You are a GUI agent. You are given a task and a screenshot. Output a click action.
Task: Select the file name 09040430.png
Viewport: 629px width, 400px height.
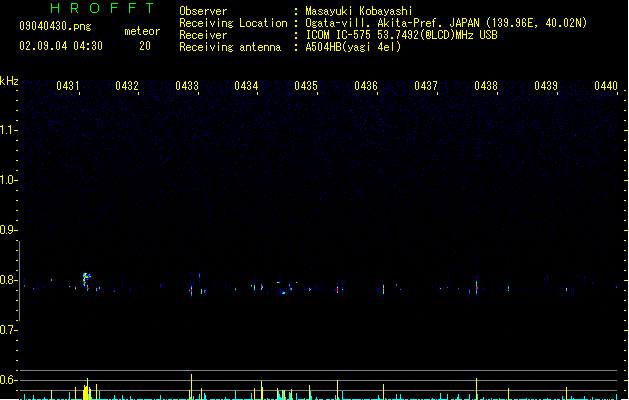55,26
